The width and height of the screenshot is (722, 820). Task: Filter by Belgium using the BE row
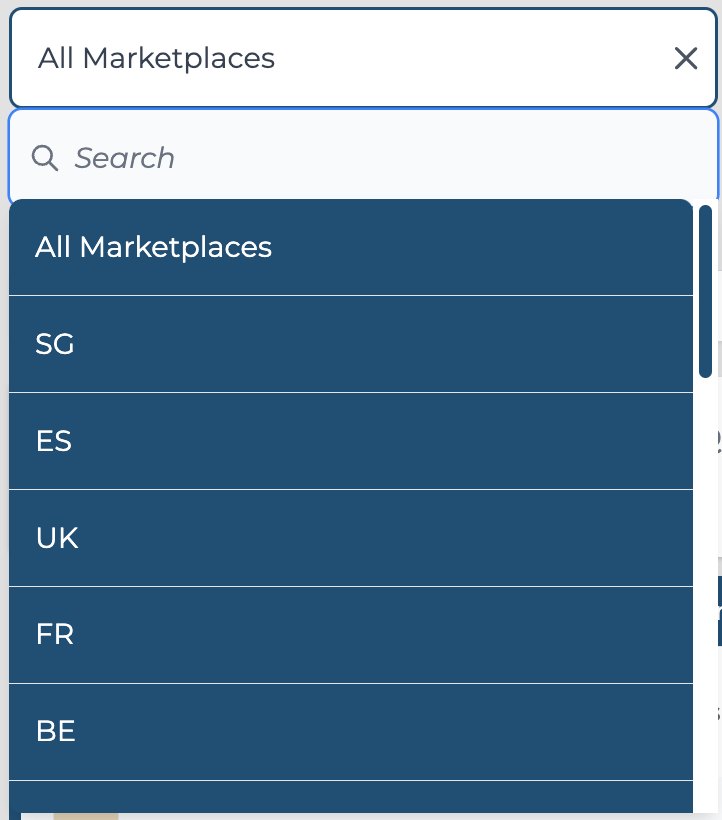351,732
